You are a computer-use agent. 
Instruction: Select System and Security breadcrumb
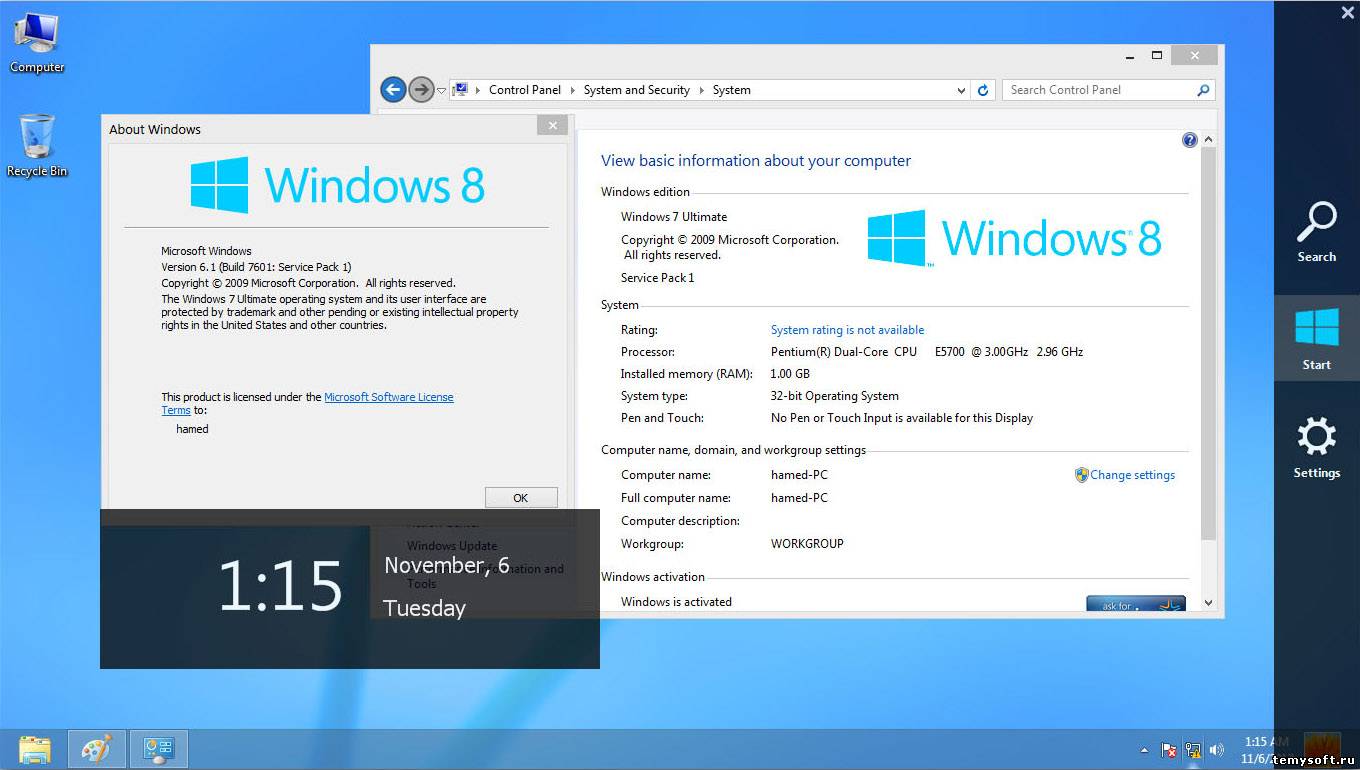(x=637, y=90)
